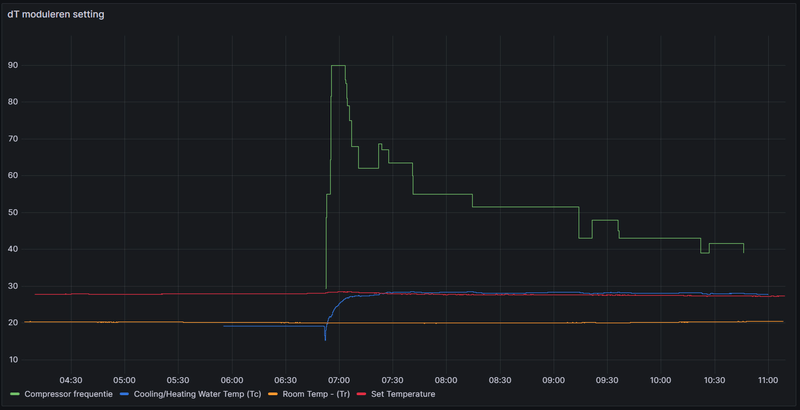Click the 05:00 time axis label
Image resolution: width=800 pixels, height=410 pixels.
tap(124, 380)
